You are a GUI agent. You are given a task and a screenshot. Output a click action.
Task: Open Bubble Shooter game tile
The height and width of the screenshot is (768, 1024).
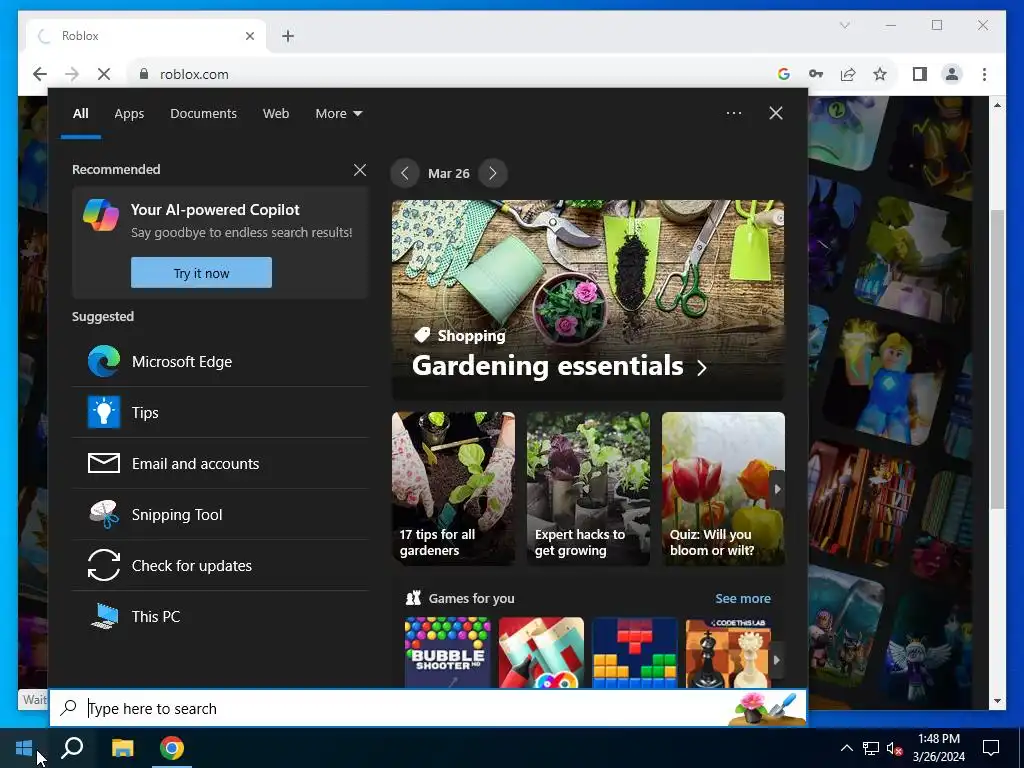click(x=447, y=652)
